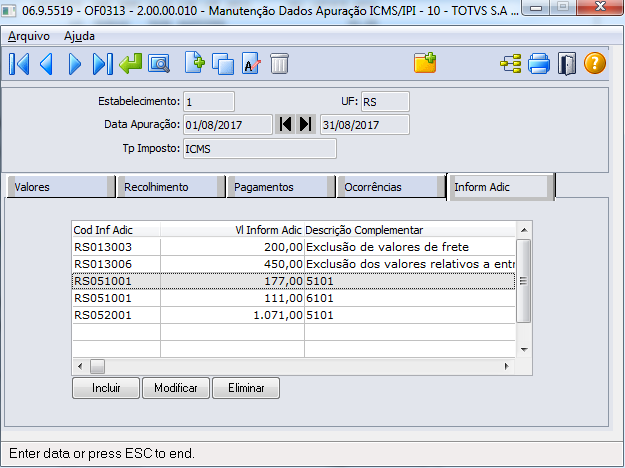Screen dimensions: 625x468
Task: Click grid scroll up arrow
Action: [524, 230]
